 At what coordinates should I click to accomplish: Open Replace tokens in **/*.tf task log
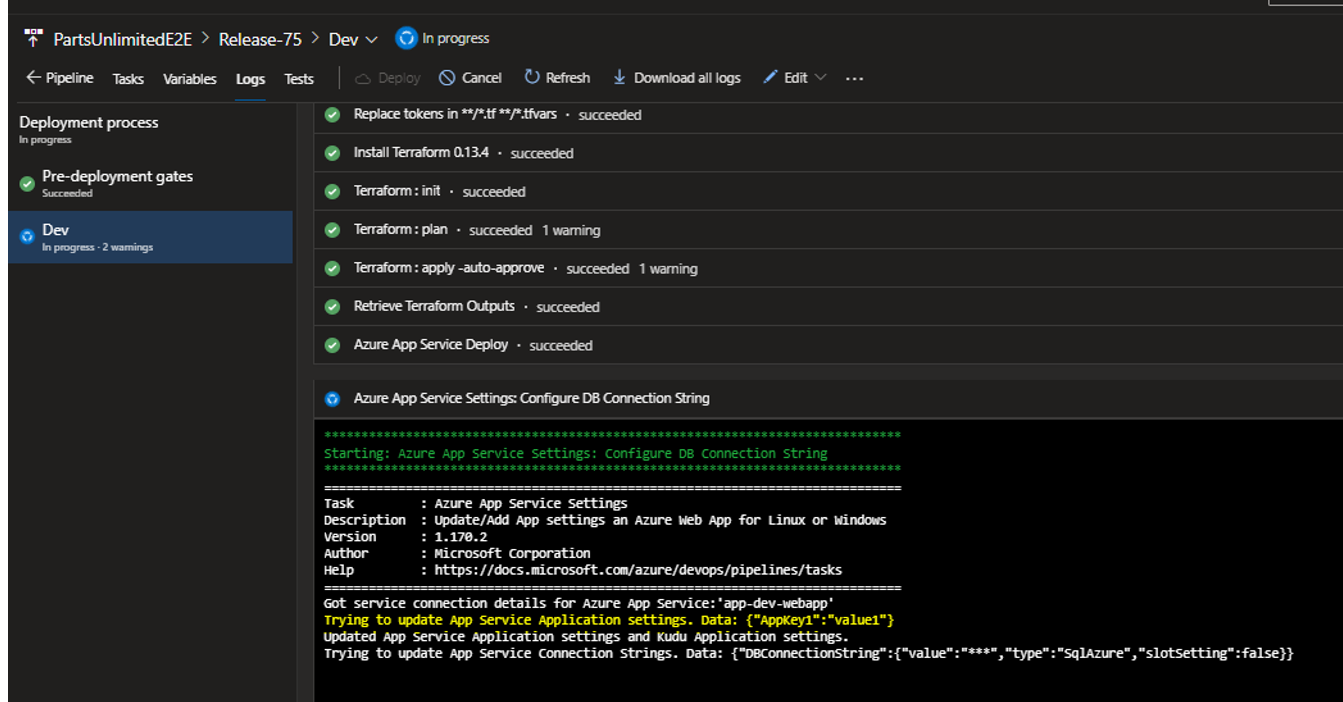tap(828, 115)
